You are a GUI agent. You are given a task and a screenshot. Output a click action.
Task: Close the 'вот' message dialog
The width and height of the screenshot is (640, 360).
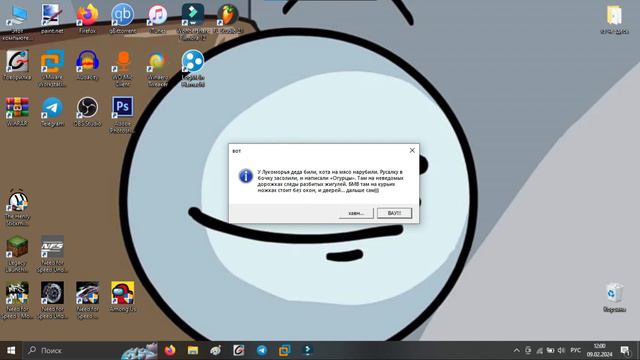pyautogui.click(x=412, y=151)
